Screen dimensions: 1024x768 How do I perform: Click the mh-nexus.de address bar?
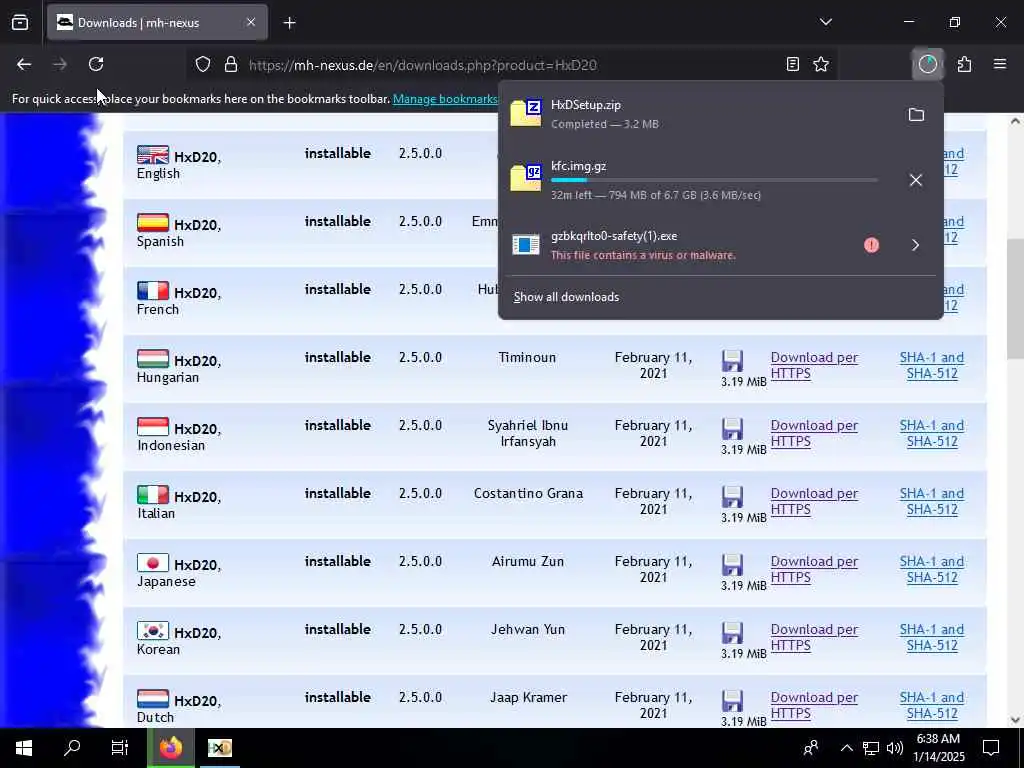[x=509, y=65]
